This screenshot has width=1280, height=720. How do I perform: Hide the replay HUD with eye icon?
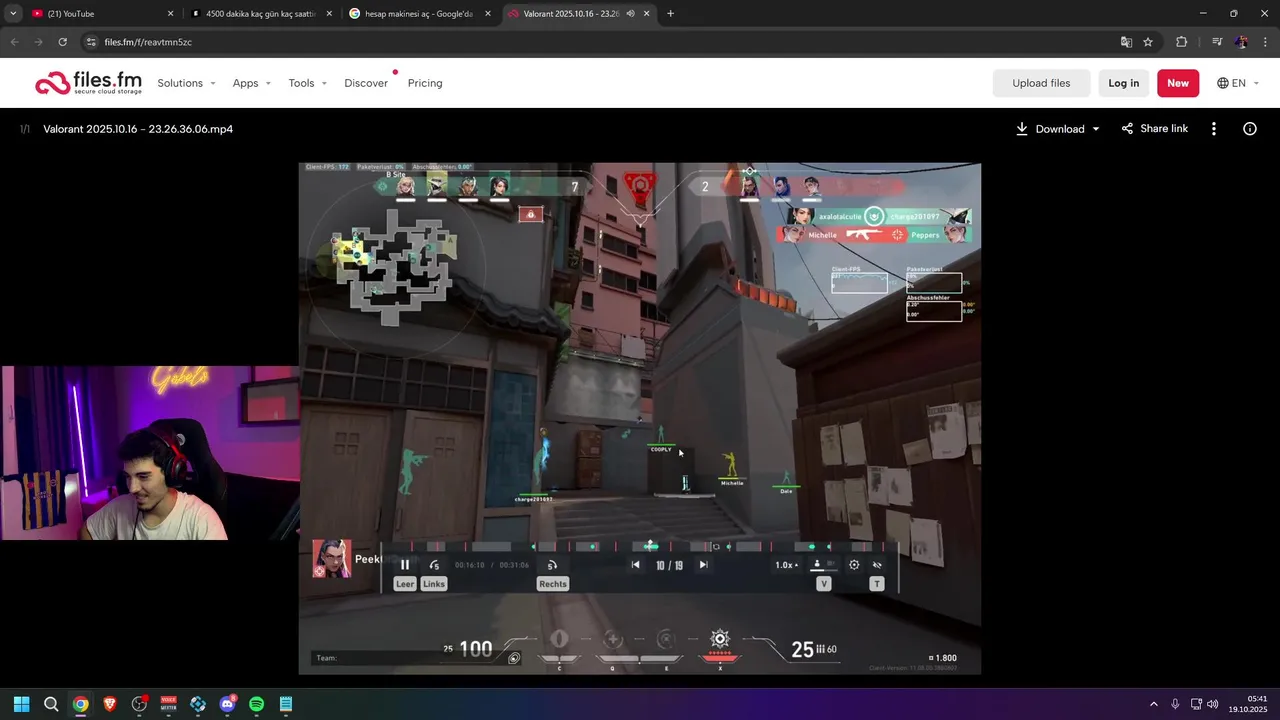click(877, 565)
